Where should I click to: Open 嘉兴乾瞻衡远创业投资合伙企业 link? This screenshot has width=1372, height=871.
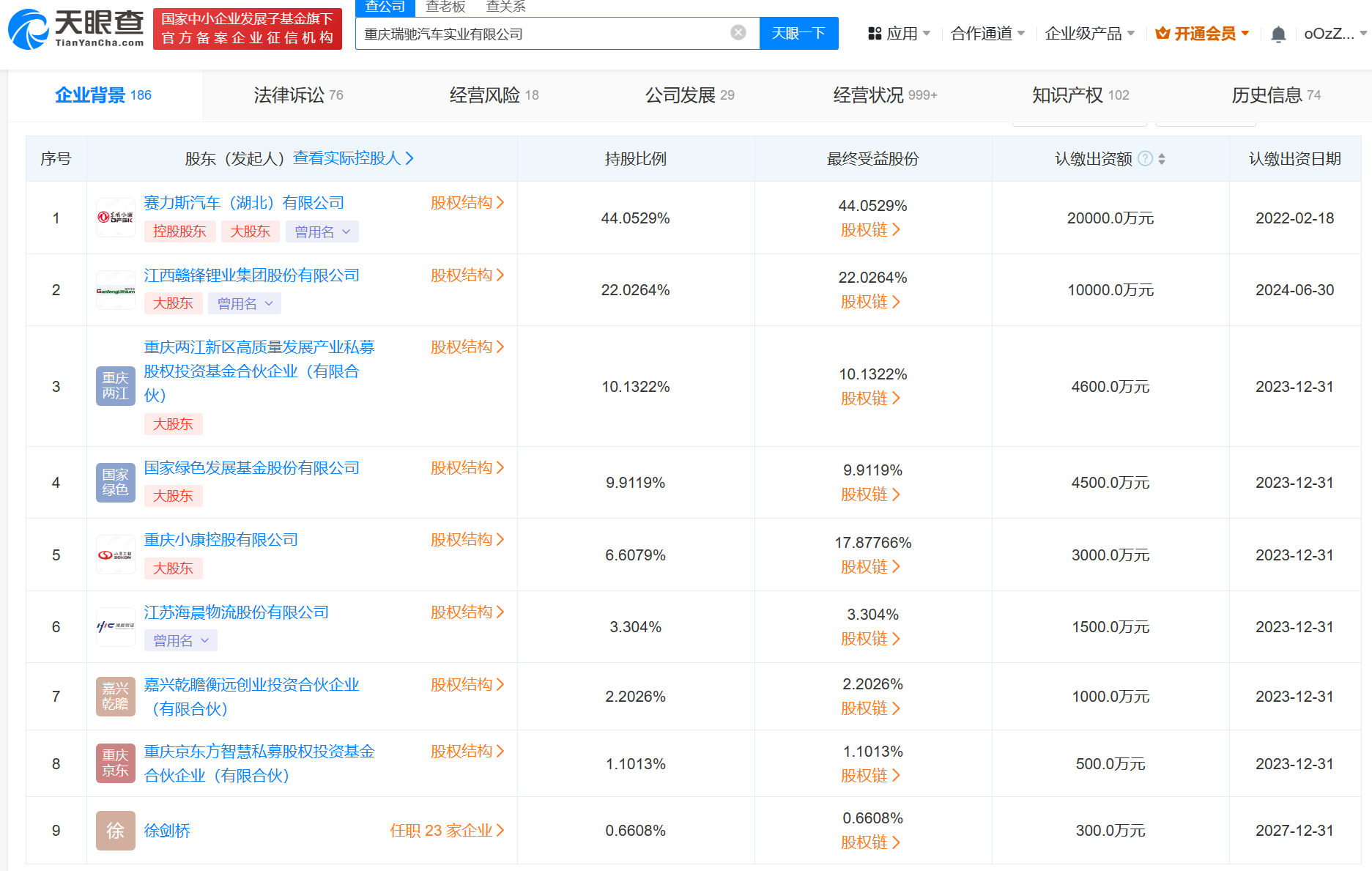(252, 697)
